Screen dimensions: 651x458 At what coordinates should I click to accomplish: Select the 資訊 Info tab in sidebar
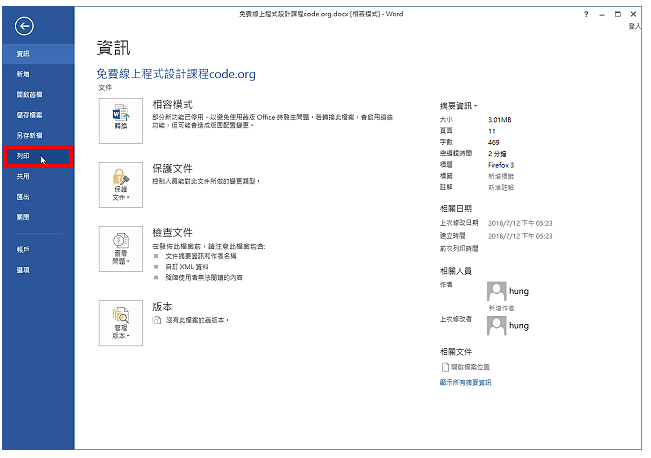click(38, 54)
